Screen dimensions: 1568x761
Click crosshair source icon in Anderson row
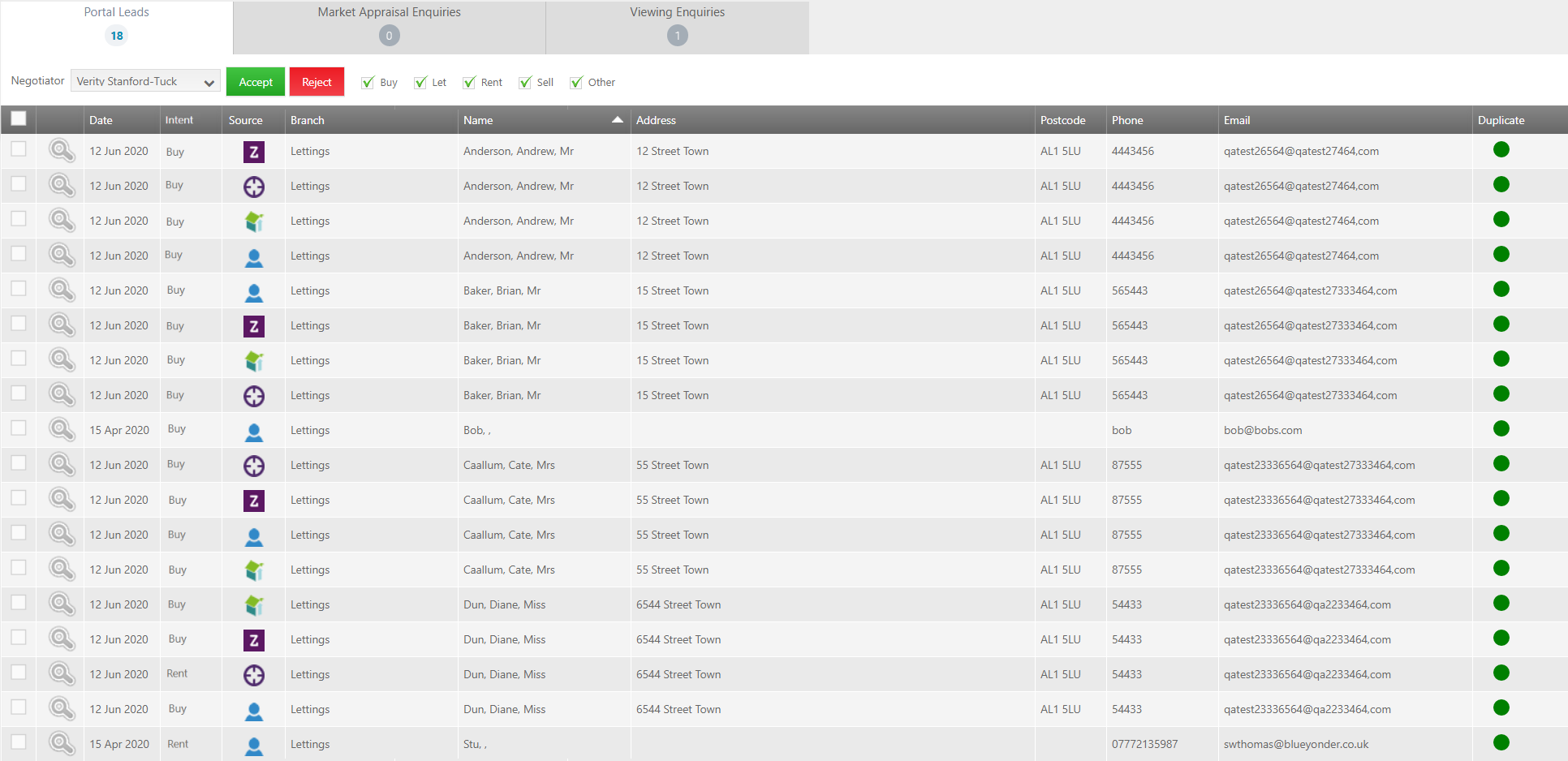(254, 187)
